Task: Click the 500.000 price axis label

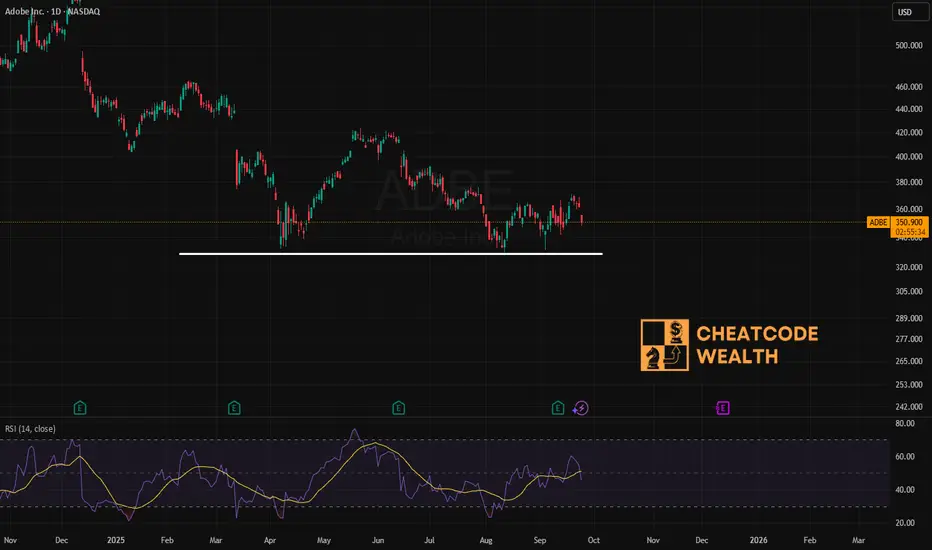Action: pyautogui.click(x=909, y=45)
